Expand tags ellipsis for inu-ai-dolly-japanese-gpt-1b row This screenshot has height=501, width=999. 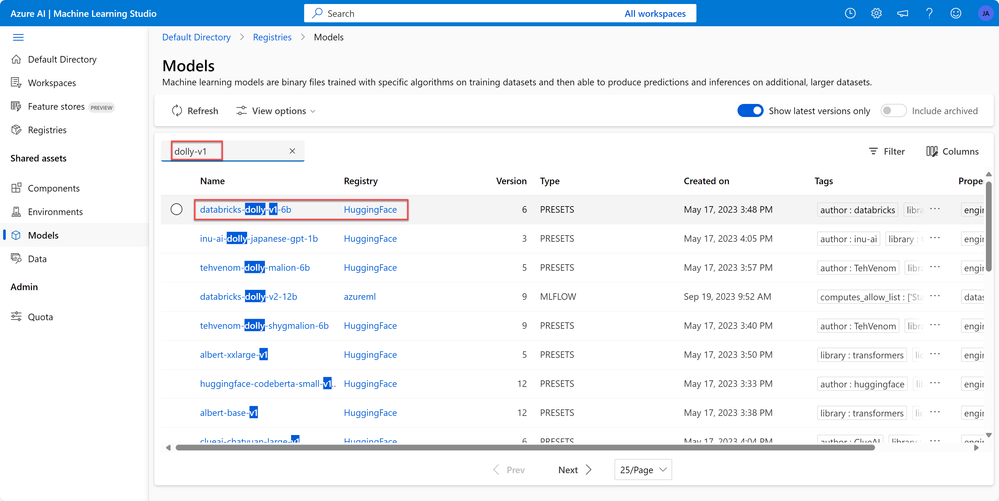(x=935, y=238)
